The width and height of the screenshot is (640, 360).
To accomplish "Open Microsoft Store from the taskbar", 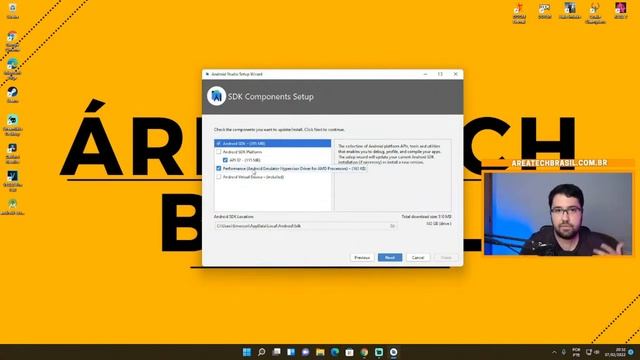I will (350, 352).
